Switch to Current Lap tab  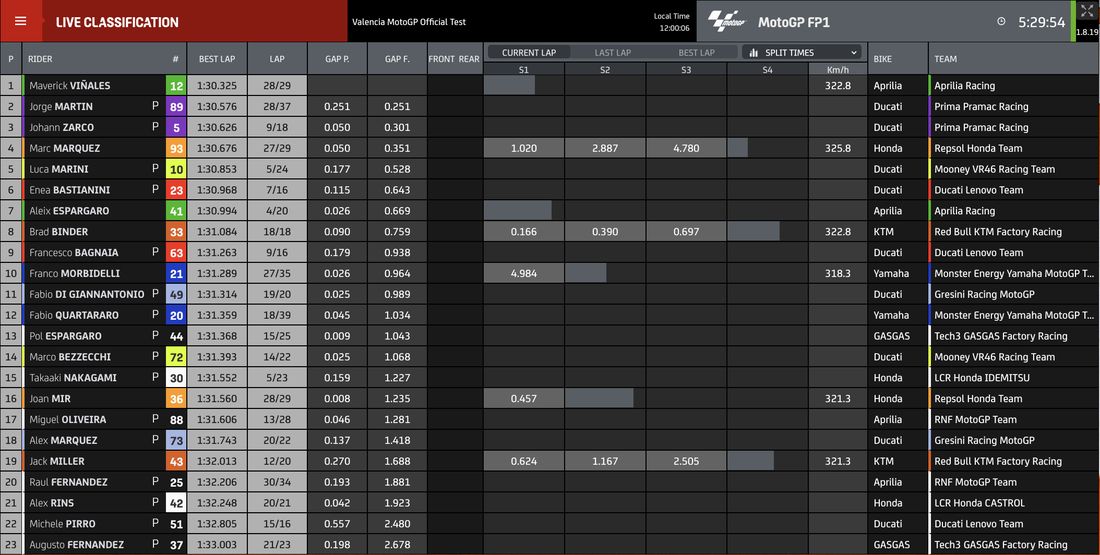tap(529, 53)
